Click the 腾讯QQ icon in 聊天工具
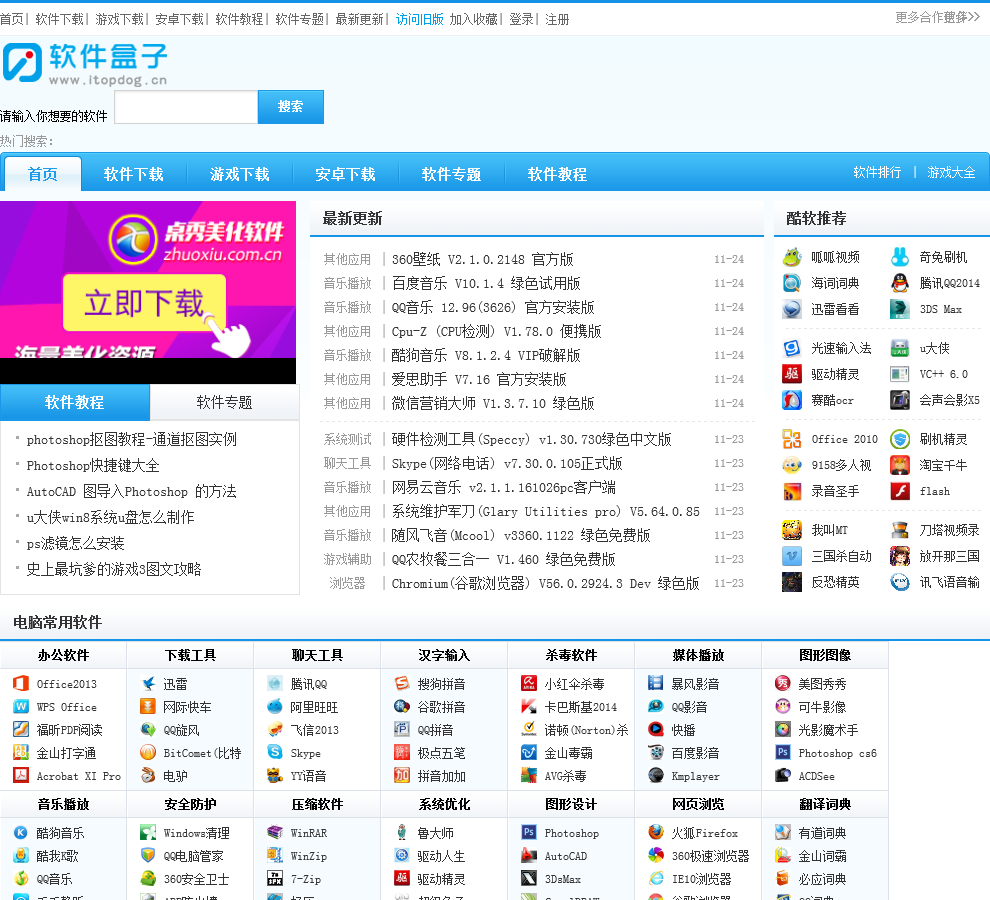This screenshot has height=900, width=990. coord(275,683)
